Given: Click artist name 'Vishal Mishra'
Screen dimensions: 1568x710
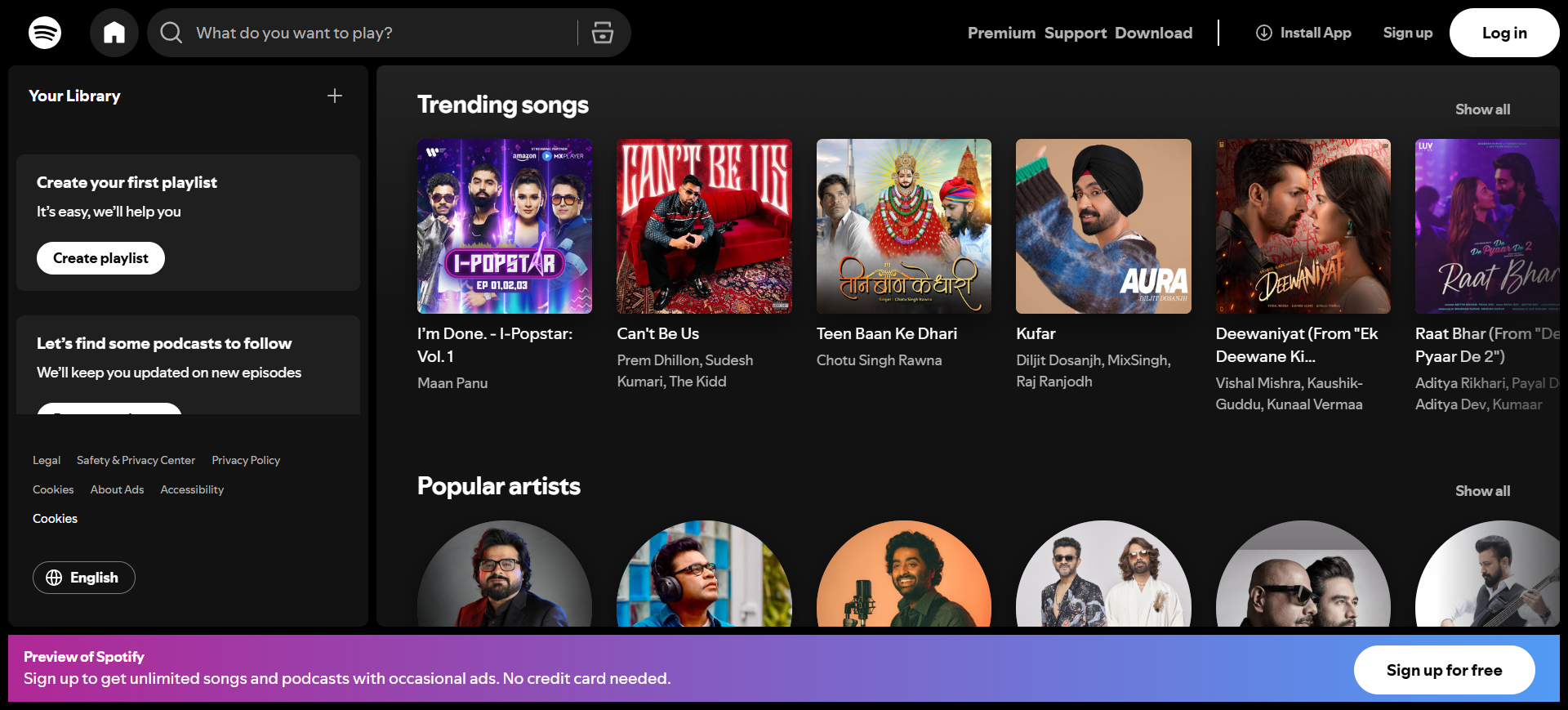Looking at the screenshot, I should pyautogui.click(x=1258, y=383).
